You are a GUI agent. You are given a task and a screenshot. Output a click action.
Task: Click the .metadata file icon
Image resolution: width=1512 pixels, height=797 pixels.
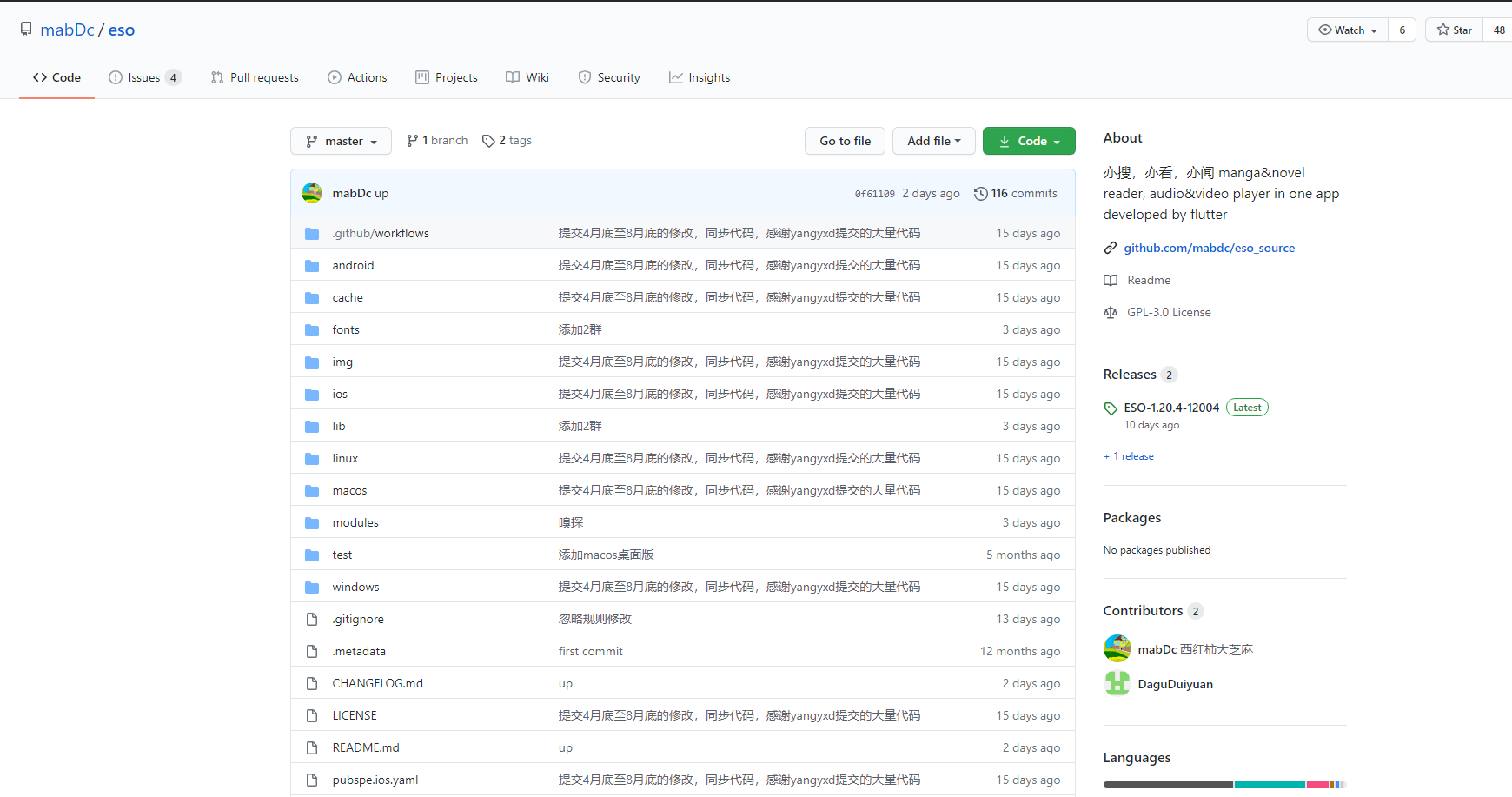pos(312,651)
